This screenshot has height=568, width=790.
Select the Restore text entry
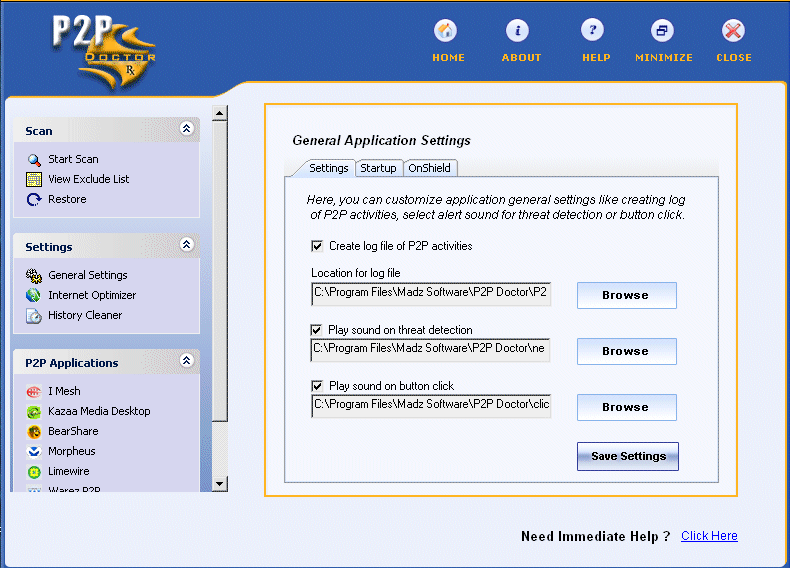[x=67, y=199]
